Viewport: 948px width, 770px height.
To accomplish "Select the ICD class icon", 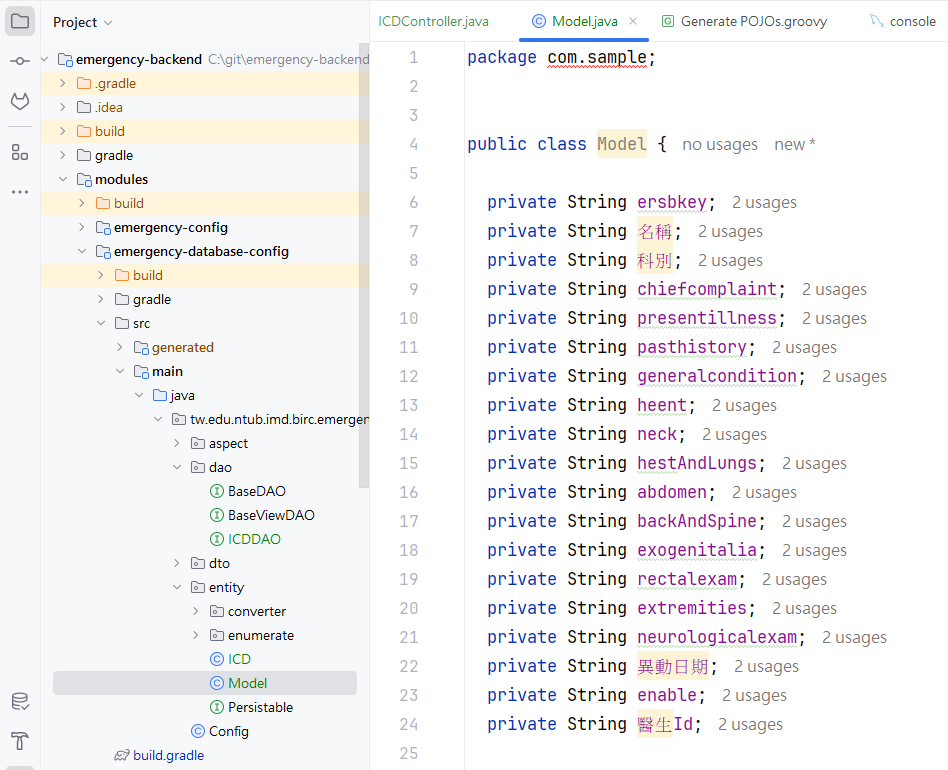I will click(x=216, y=659).
